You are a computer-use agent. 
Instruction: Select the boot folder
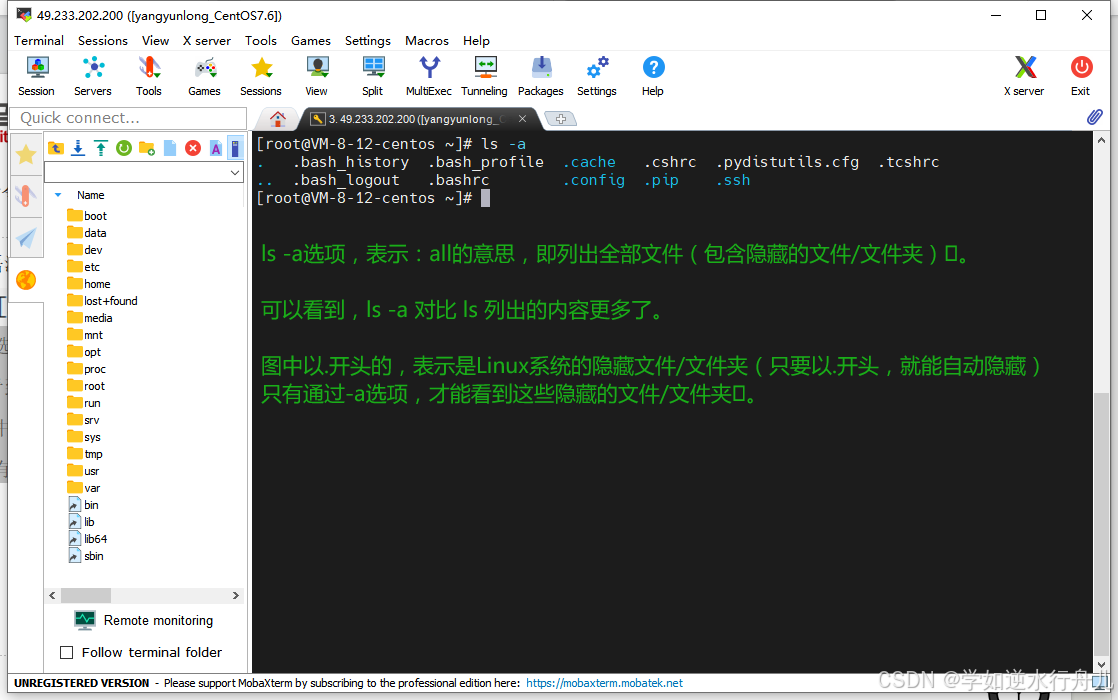click(x=87, y=215)
